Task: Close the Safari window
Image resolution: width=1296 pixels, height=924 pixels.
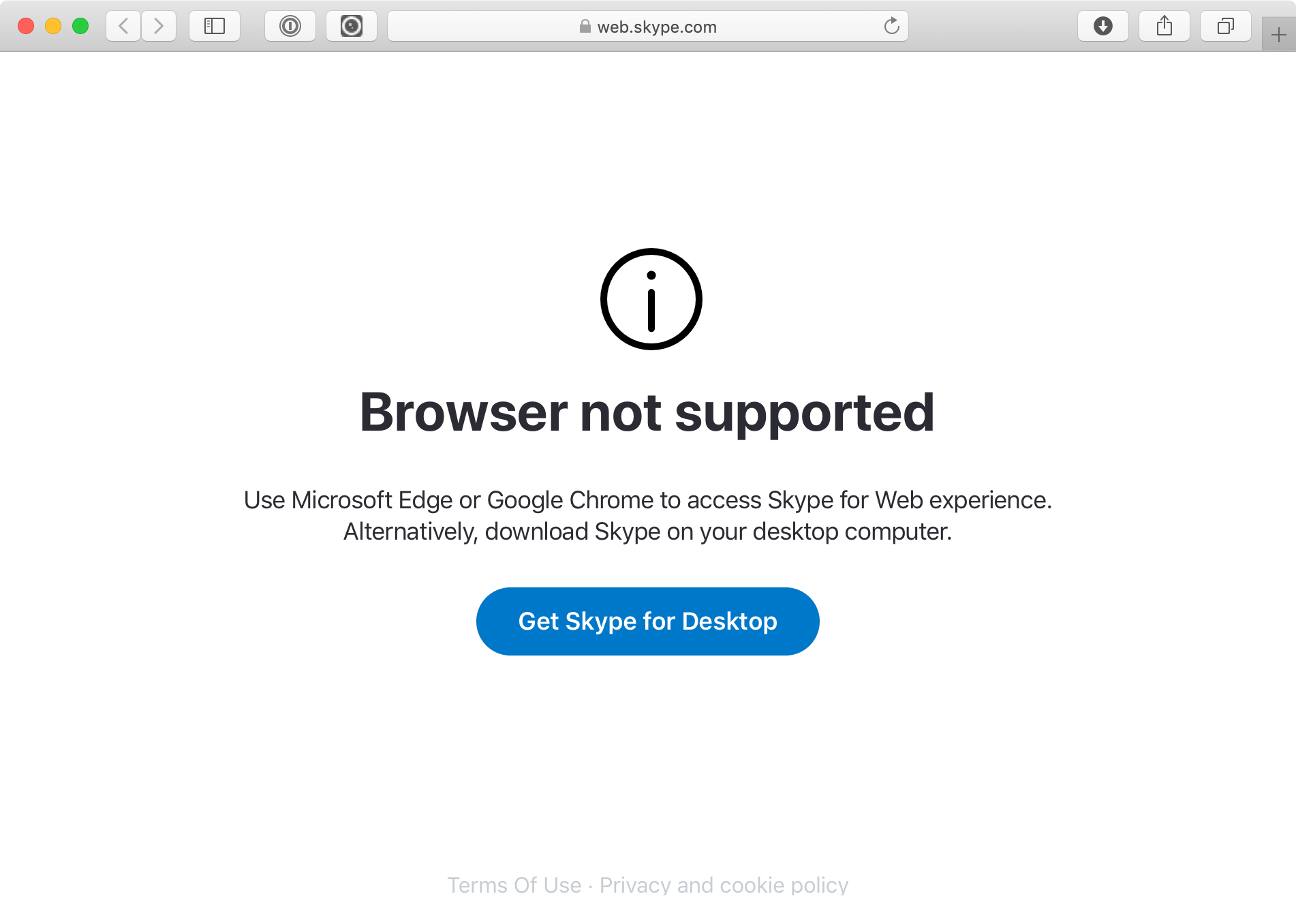Action: (x=26, y=27)
